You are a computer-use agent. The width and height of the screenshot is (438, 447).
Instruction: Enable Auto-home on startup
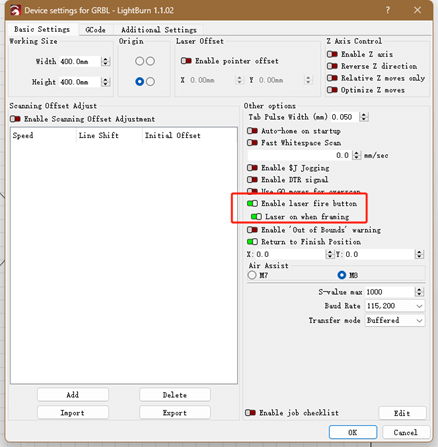pyautogui.click(x=252, y=131)
